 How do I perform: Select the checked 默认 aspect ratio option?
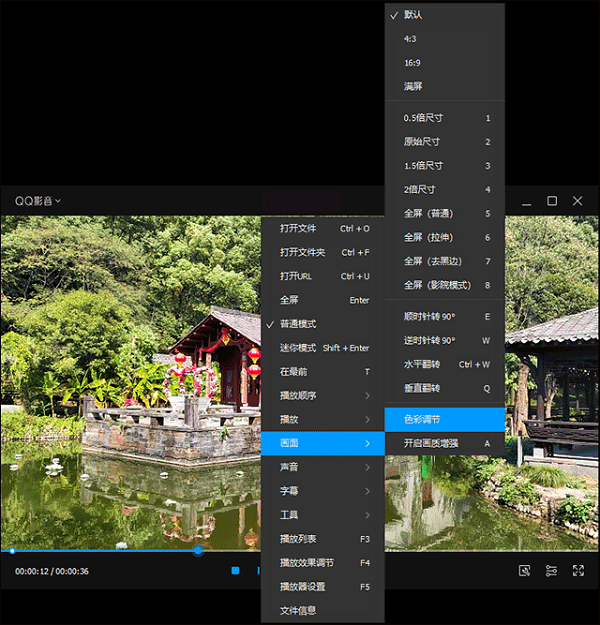coord(412,15)
